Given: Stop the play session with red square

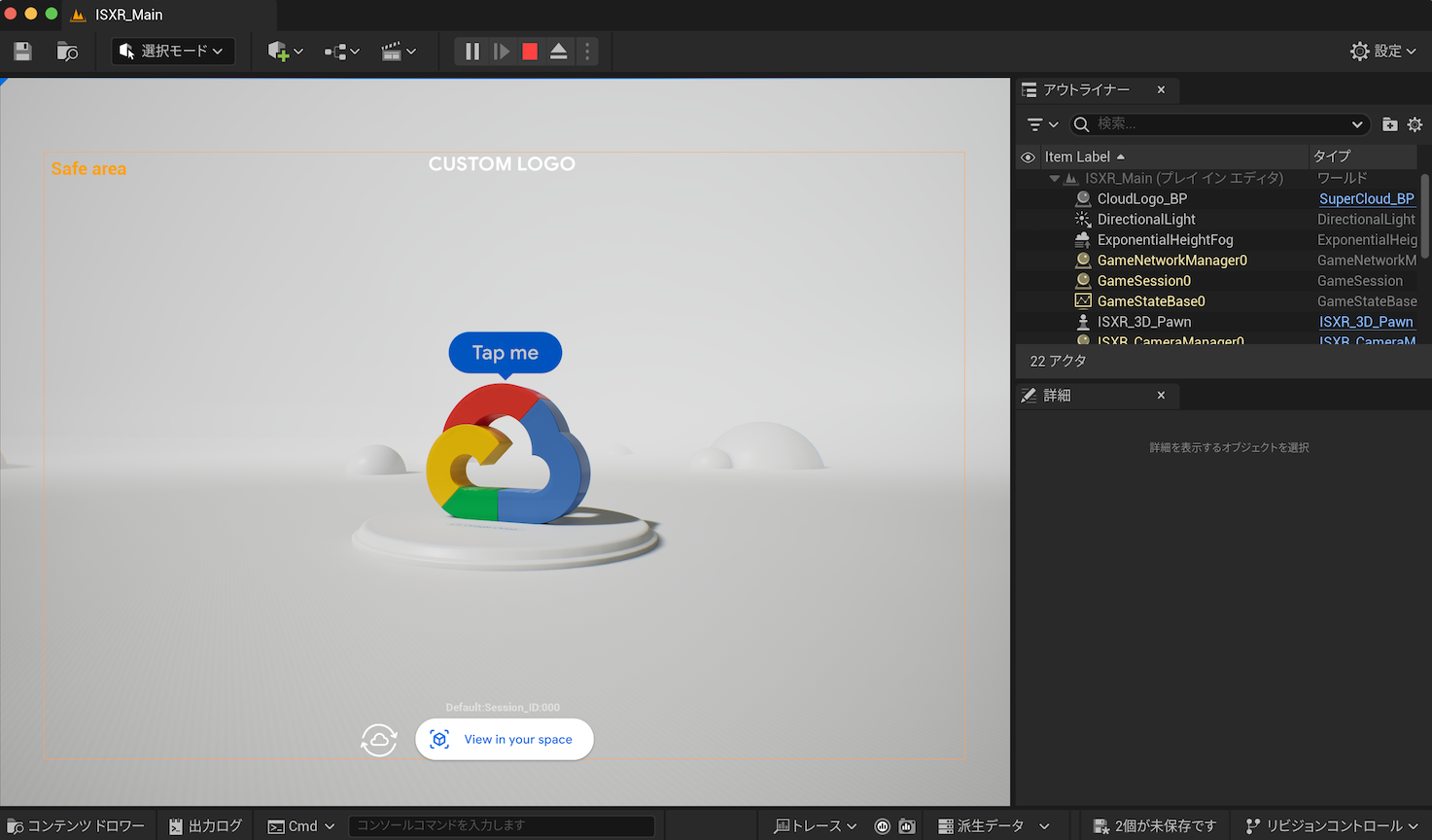Looking at the screenshot, I should click(x=530, y=52).
